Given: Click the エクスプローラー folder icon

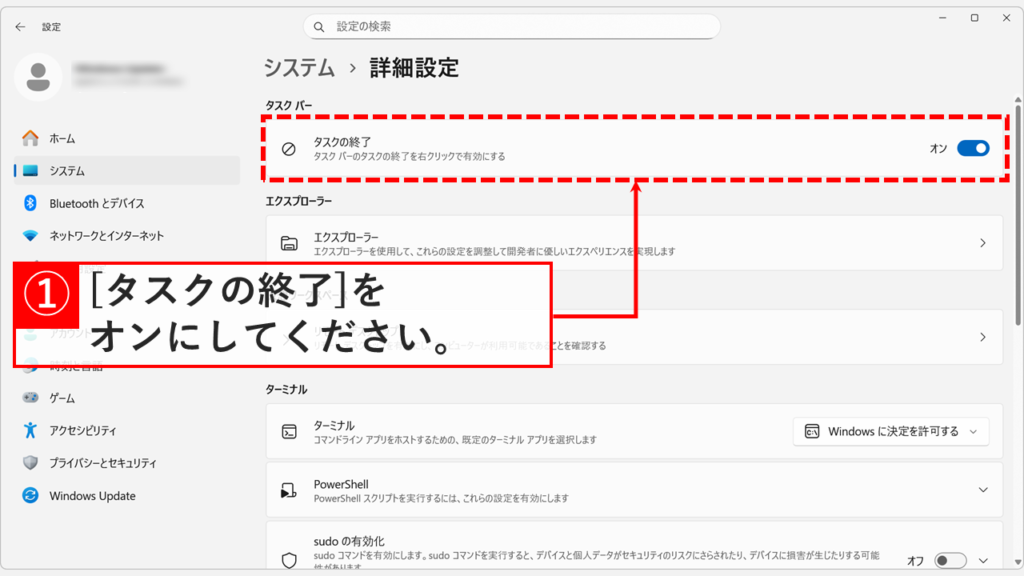Looking at the screenshot, I should point(291,242).
